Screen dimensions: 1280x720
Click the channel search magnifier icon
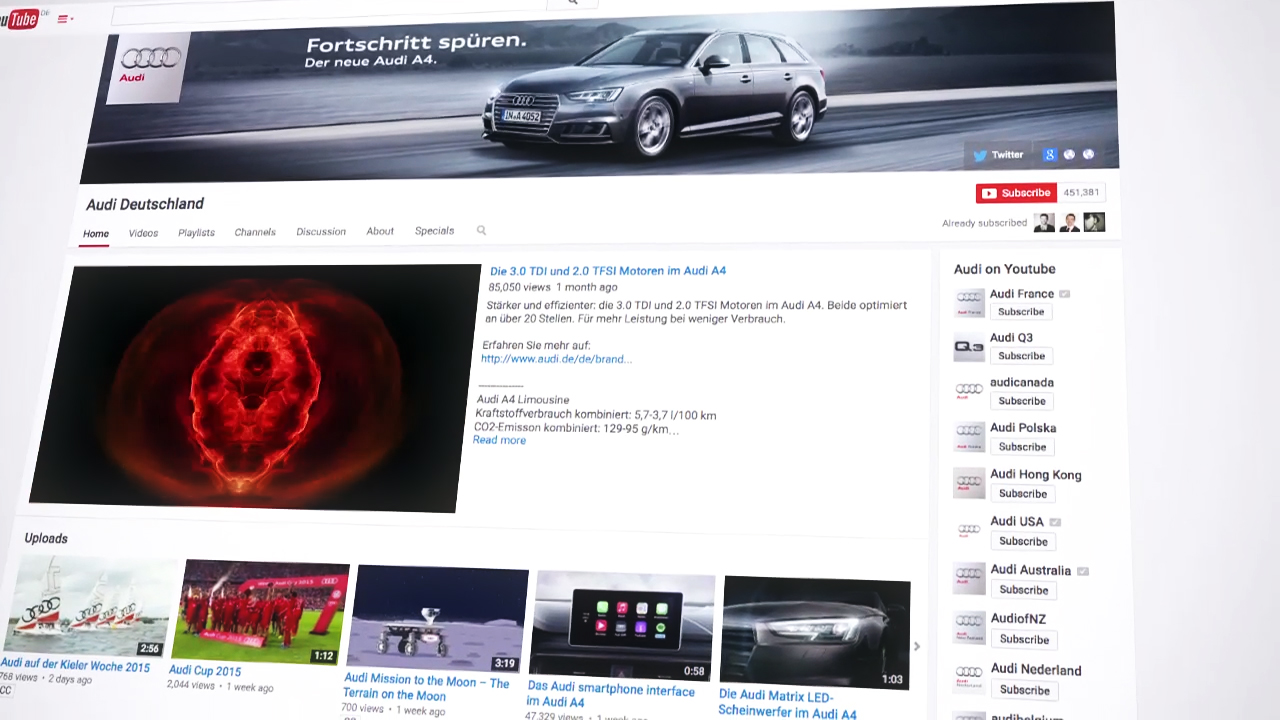coord(481,230)
